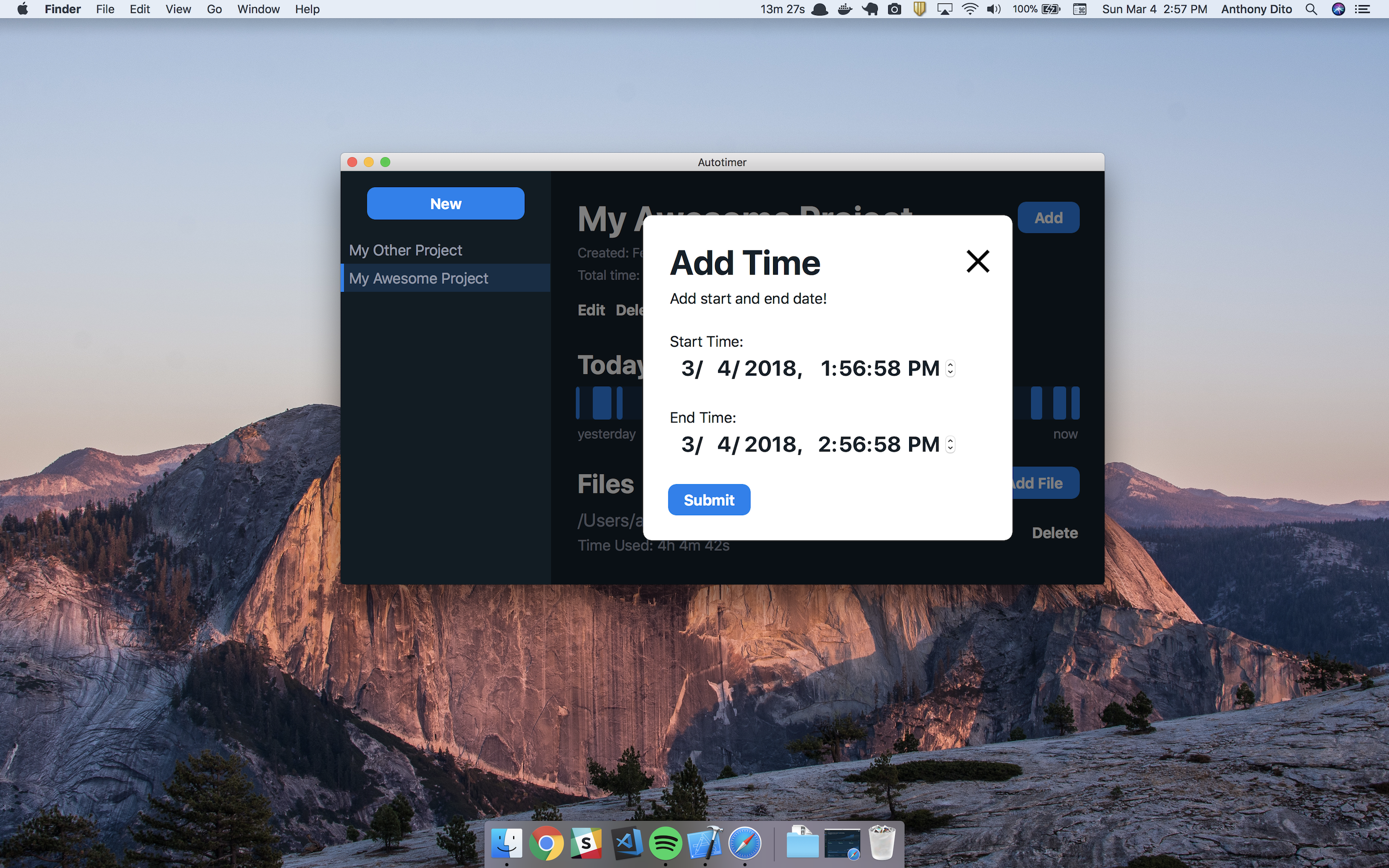Select Start Time month field
This screenshot has width=1389, height=868.
pos(688,368)
